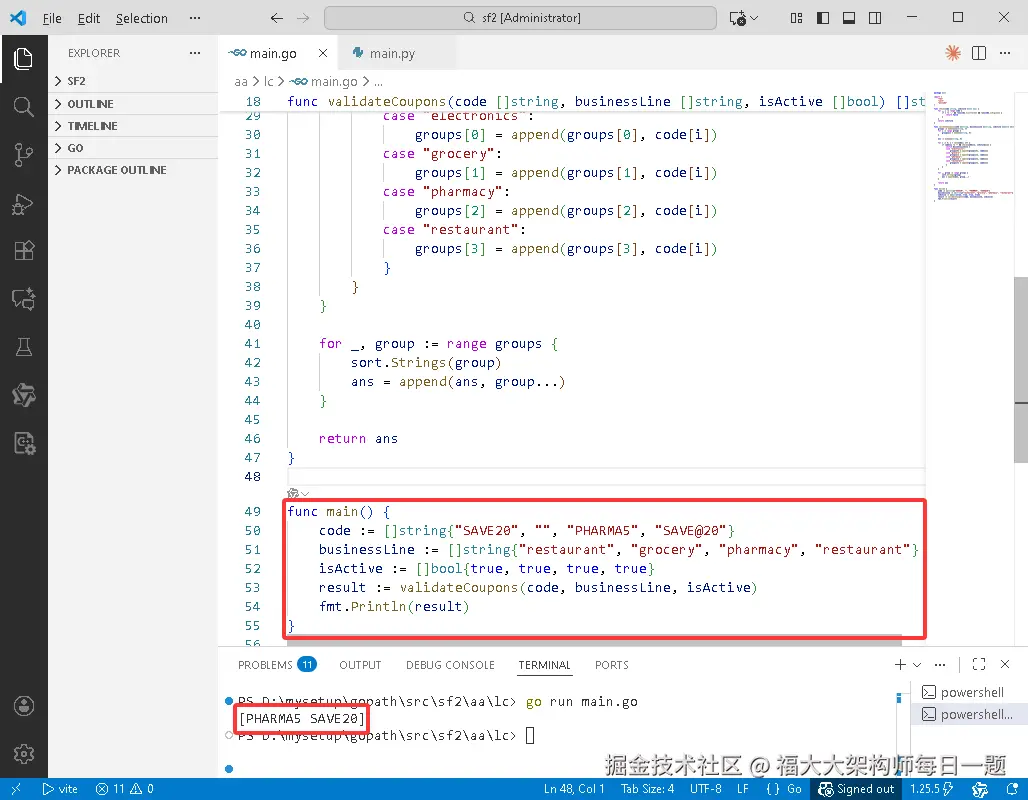This screenshot has width=1028, height=800.
Task: Expand the SF2 folder section
Action: (133, 81)
